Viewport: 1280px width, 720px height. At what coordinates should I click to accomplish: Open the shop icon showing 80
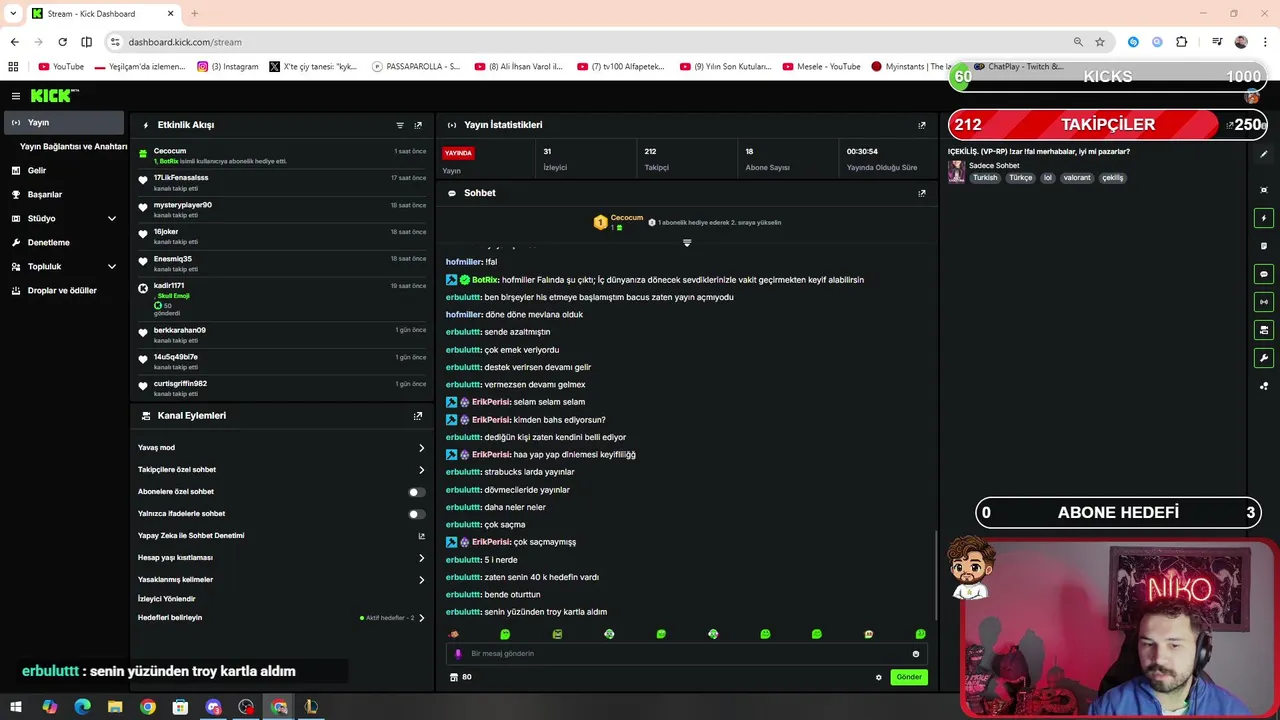460,677
